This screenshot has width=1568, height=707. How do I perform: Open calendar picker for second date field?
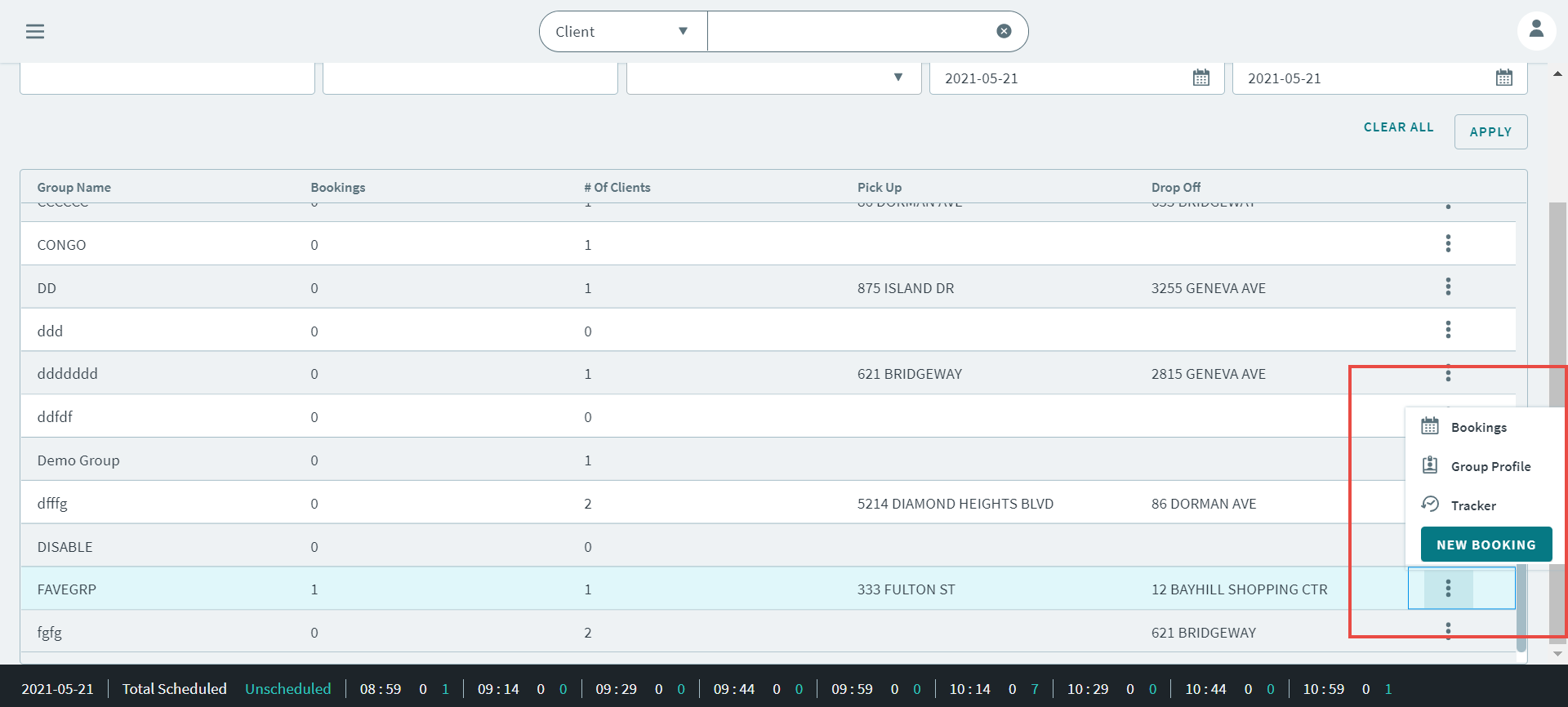click(x=1503, y=78)
